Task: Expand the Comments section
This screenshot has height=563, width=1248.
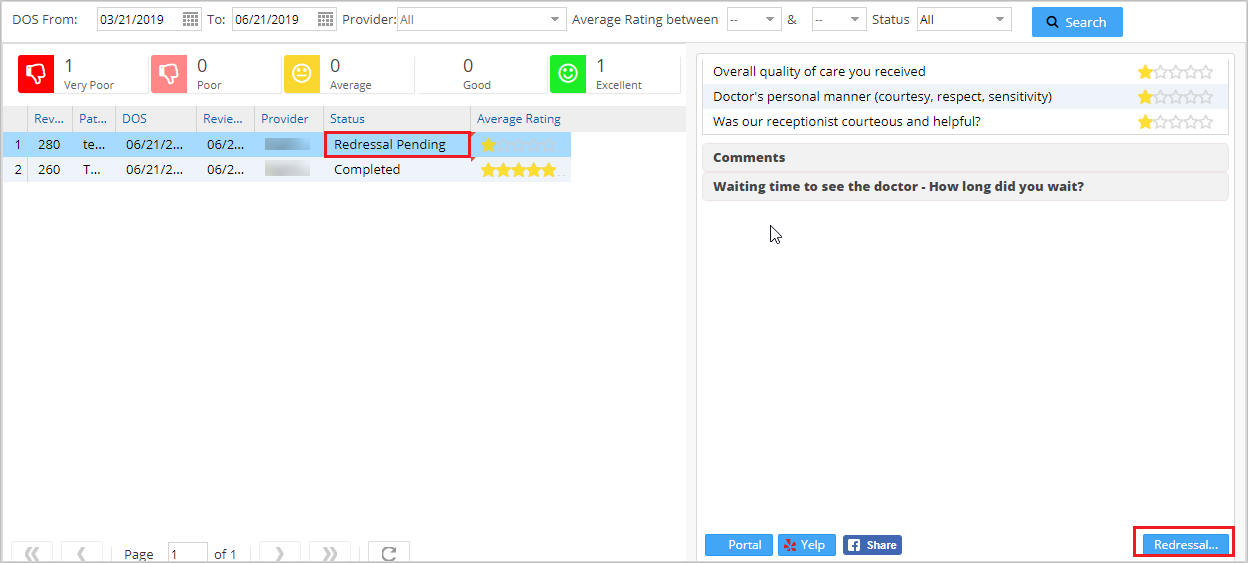Action: (964, 158)
